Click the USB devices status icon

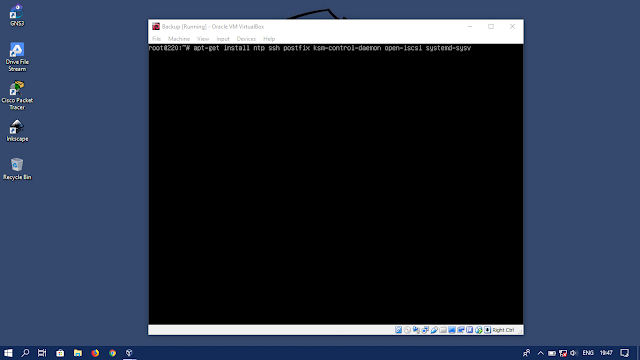click(x=434, y=330)
